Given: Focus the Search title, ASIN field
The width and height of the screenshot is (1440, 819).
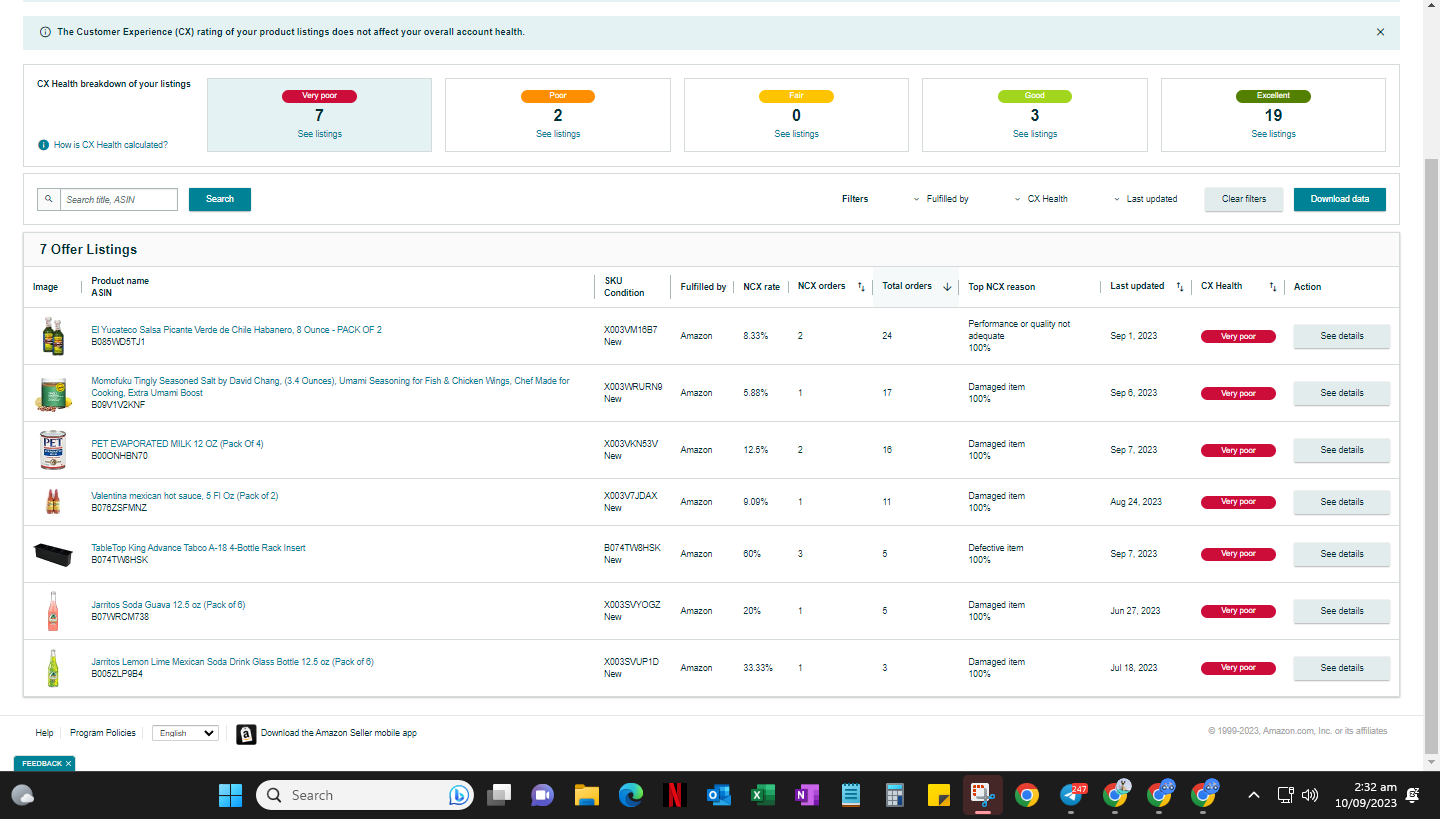Looking at the screenshot, I should click(x=119, y=199).
